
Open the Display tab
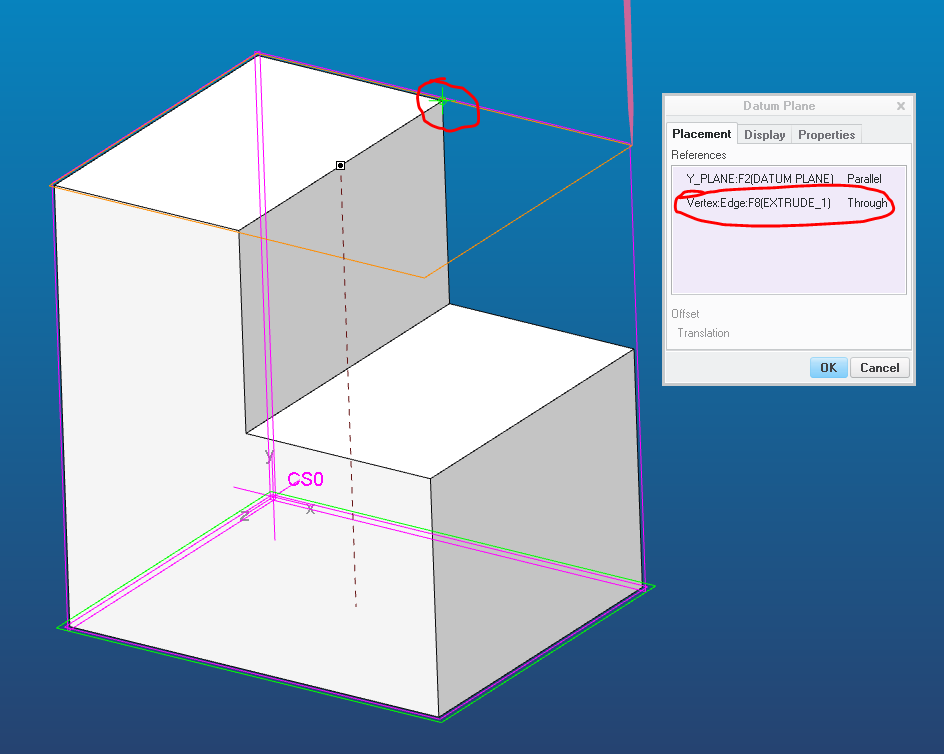[764, 135]
